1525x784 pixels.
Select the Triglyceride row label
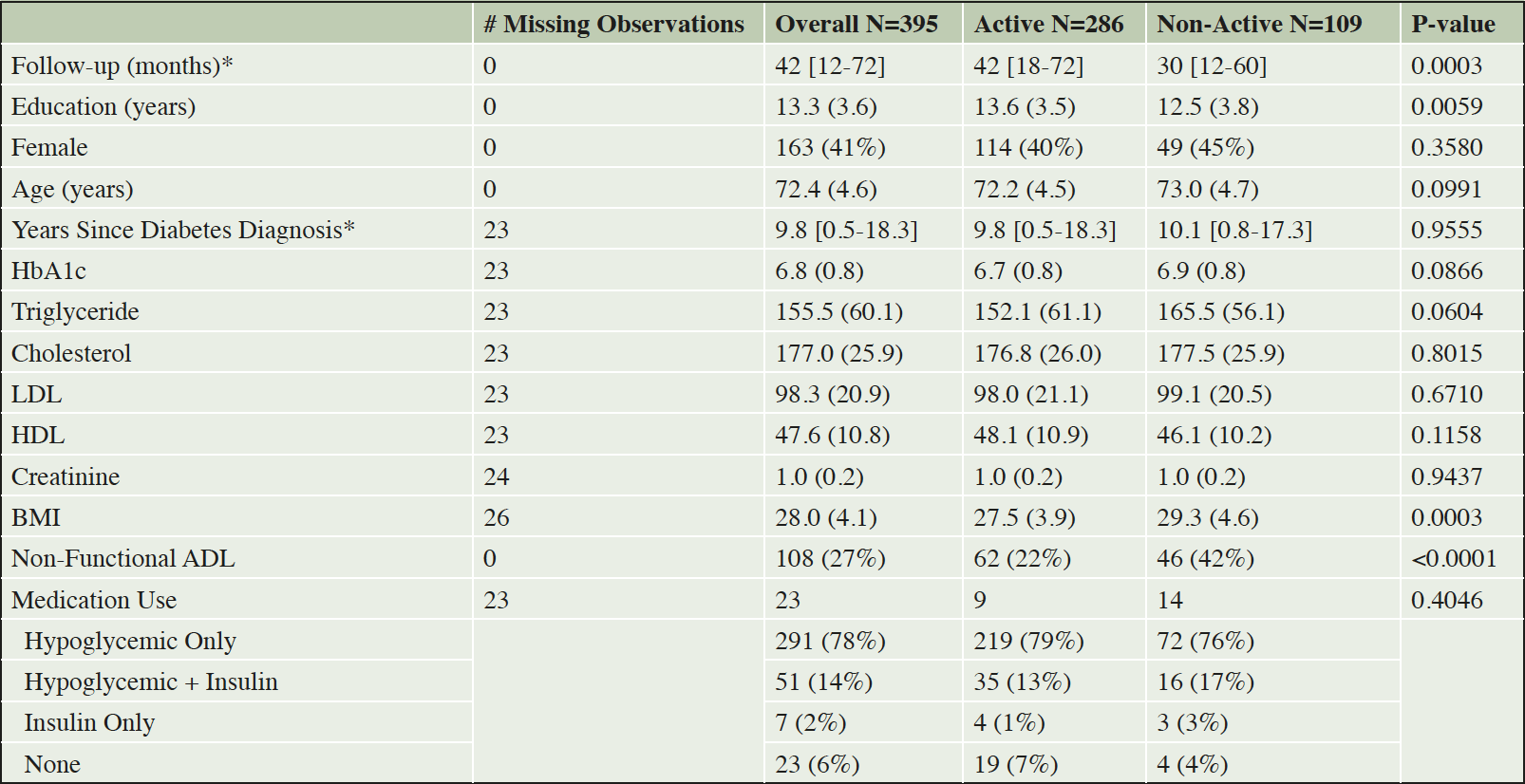pyautogui.click(x=75, y=312)
